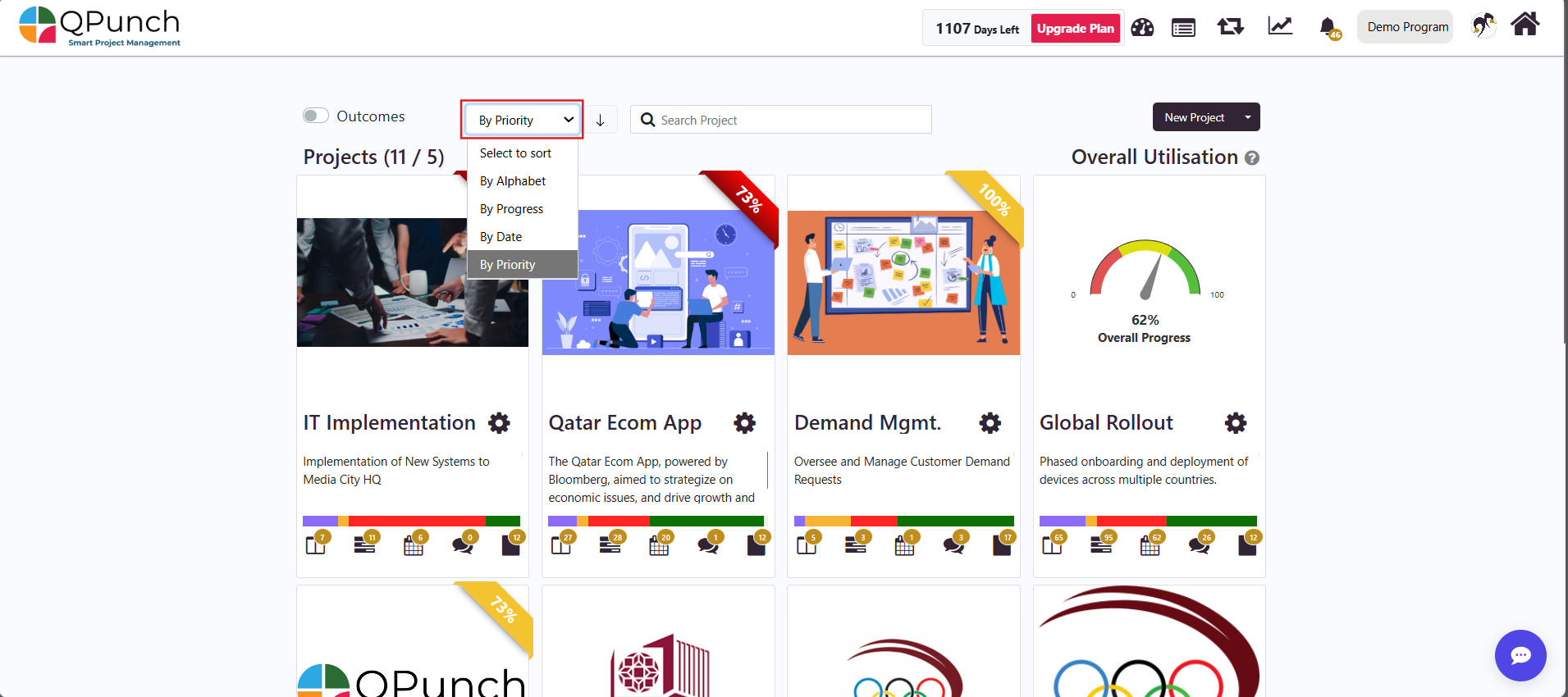Viewport: 1568px width, 697px height.
Task: Open Qatar Ecom App comments icon
Action: click(x=708, y=544)
